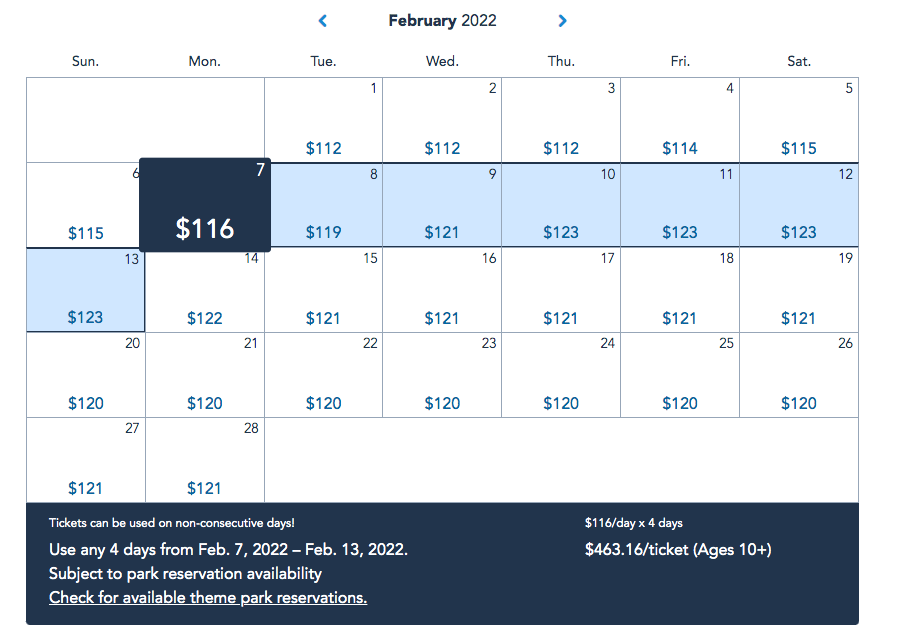
Task: Go to the previous month arrow
Action: pos(322,20)
